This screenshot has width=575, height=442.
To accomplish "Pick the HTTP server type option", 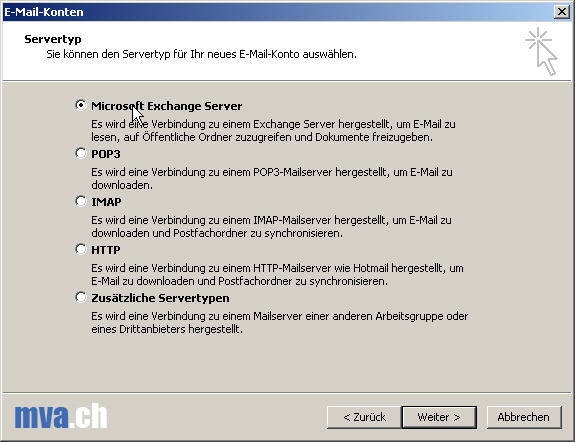I will point(81,249).
